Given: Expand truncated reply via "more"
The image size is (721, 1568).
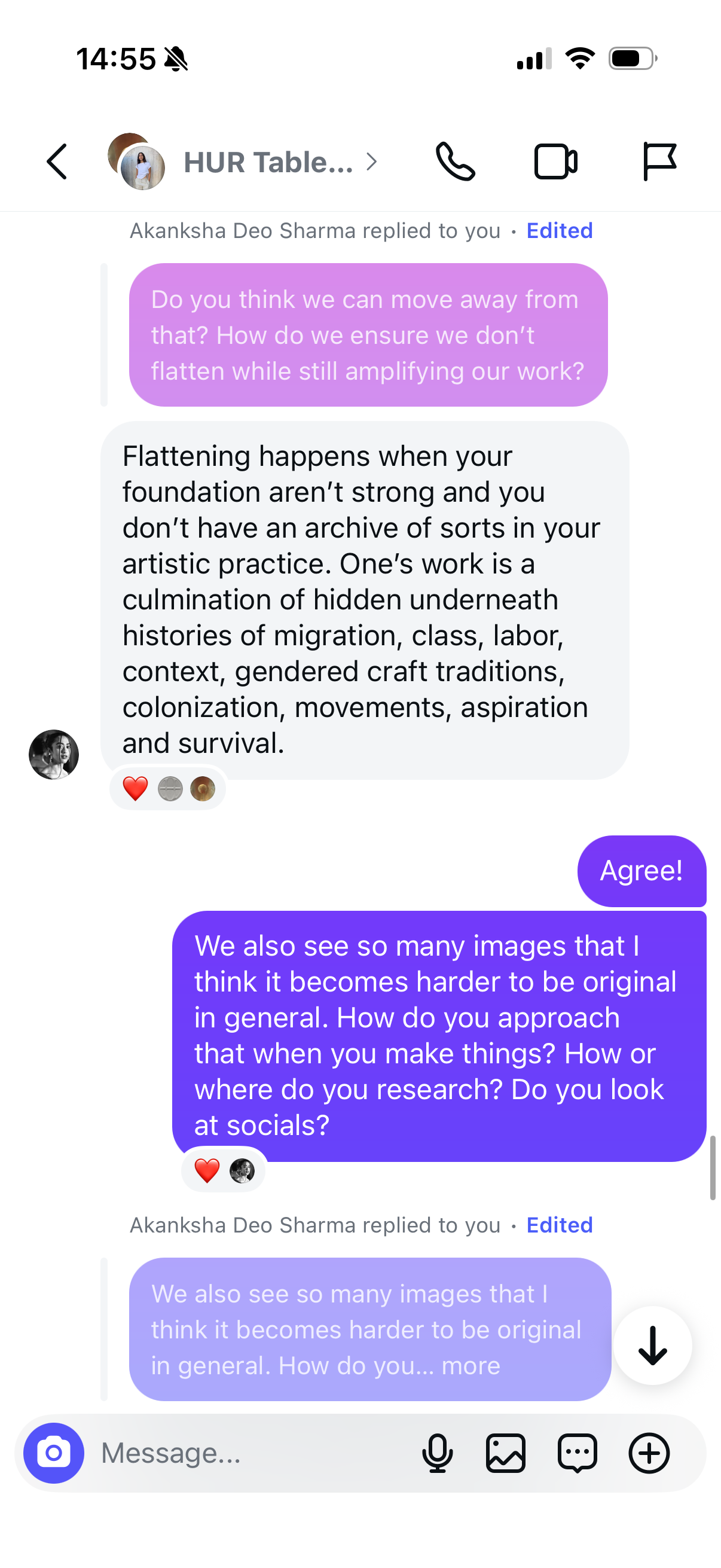Looking at the screenshot, I should (x=471, y=1365).
